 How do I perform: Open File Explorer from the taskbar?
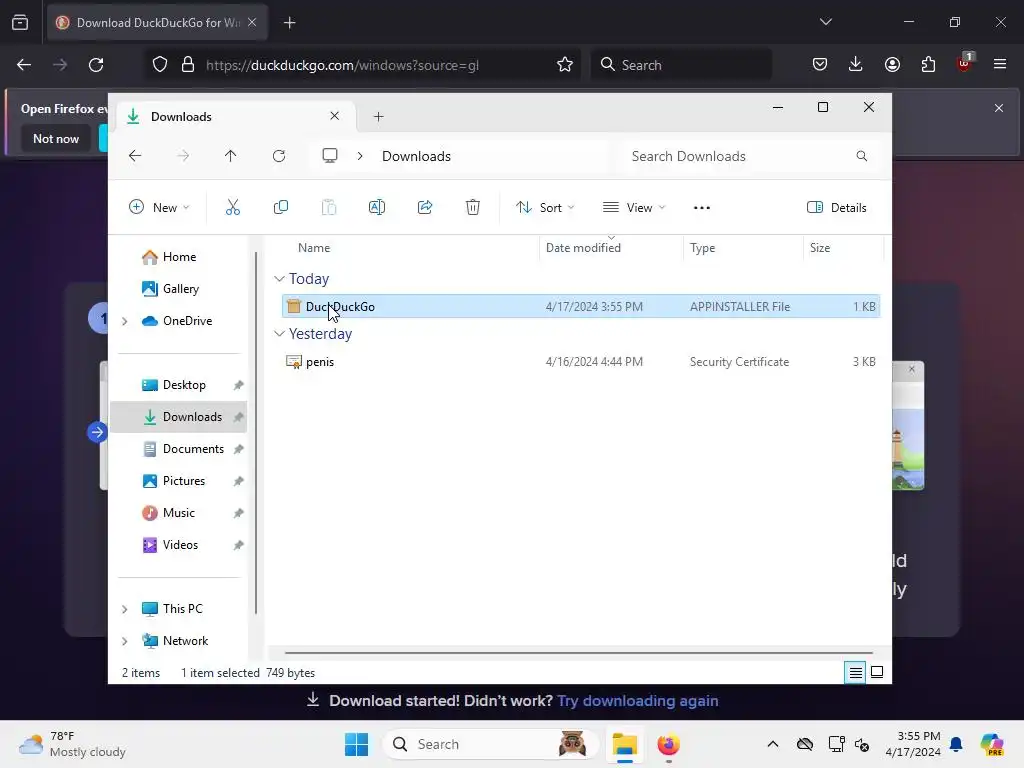(x=624, y=744)
